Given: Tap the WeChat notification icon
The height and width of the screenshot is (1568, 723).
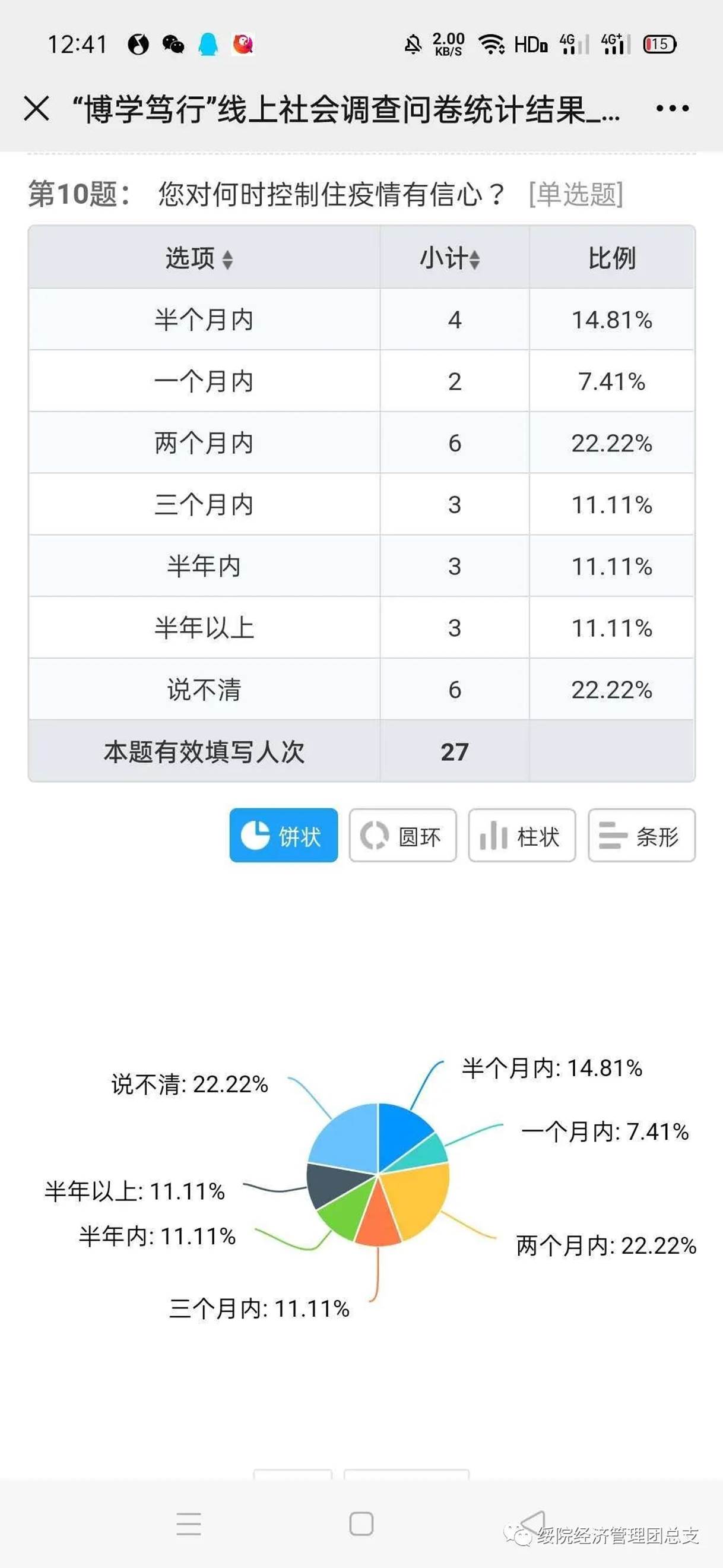Looking at the screenshot, I should tap(173, 45).
